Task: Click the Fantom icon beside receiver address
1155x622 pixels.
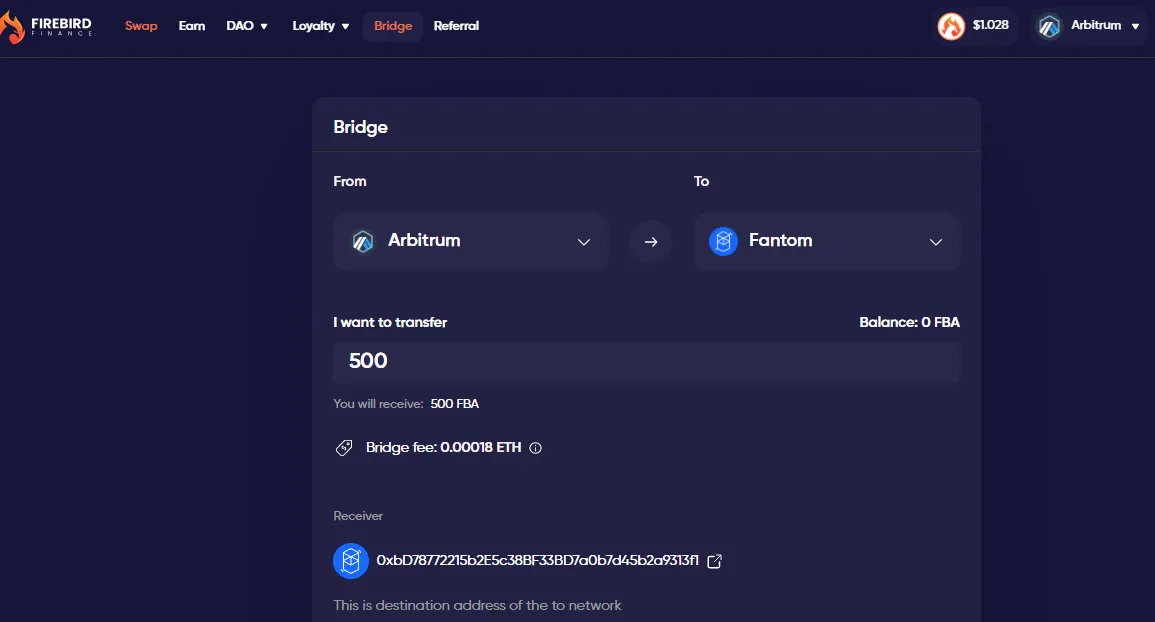Action: coord(351,561)
